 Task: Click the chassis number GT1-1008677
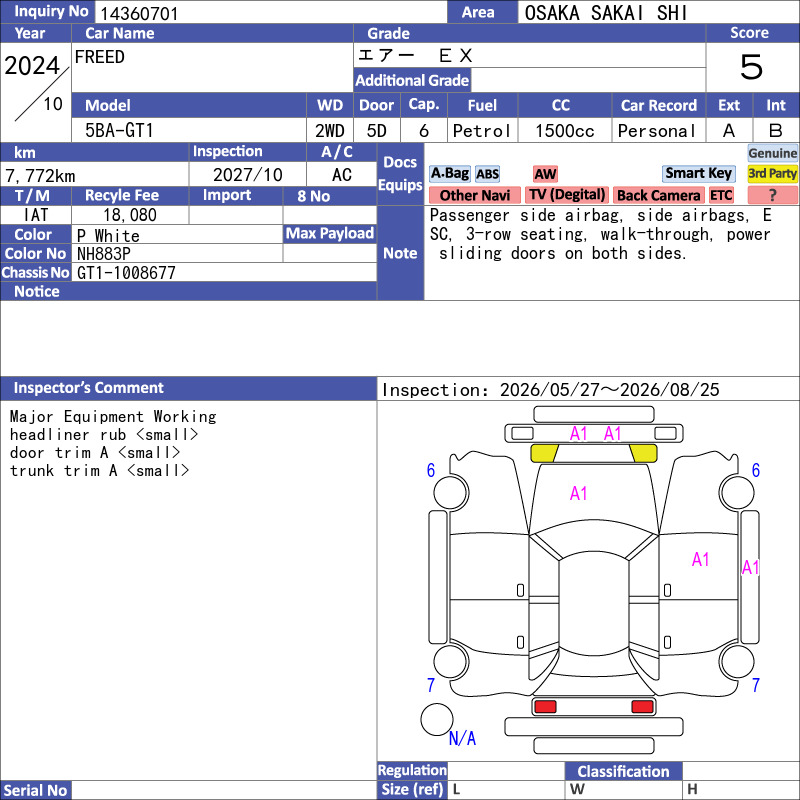[x=126, y=273]
